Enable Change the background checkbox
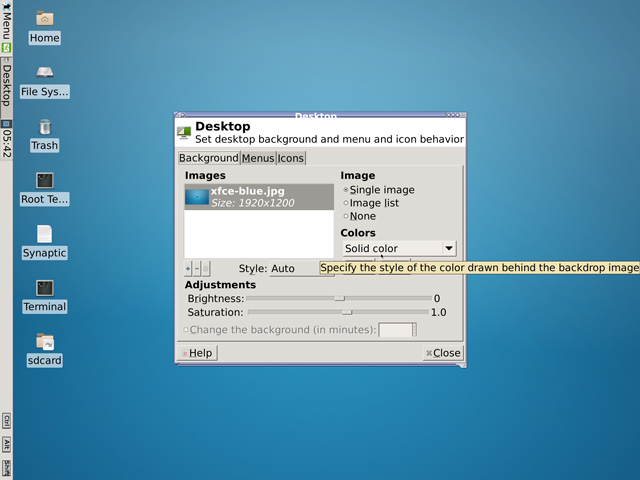This screenshot has width=640, height=480. (x=186, y=329)
